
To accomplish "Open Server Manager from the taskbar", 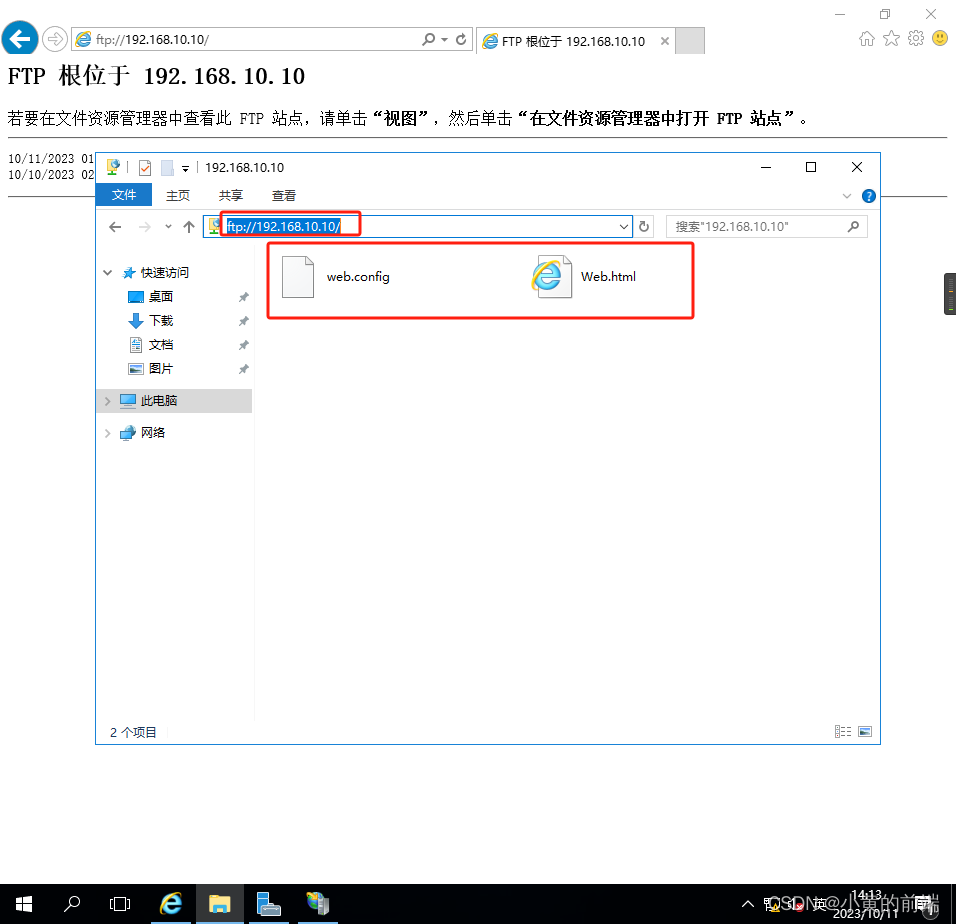I will click(268, 903).
